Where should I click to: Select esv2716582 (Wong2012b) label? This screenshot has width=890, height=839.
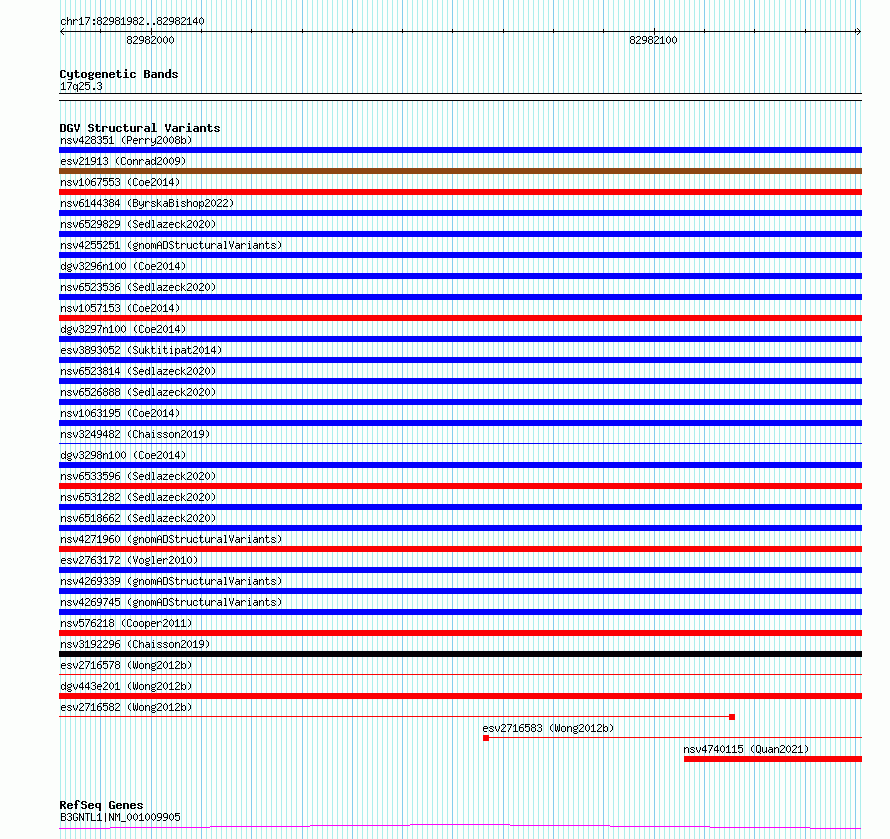(126, 707)
